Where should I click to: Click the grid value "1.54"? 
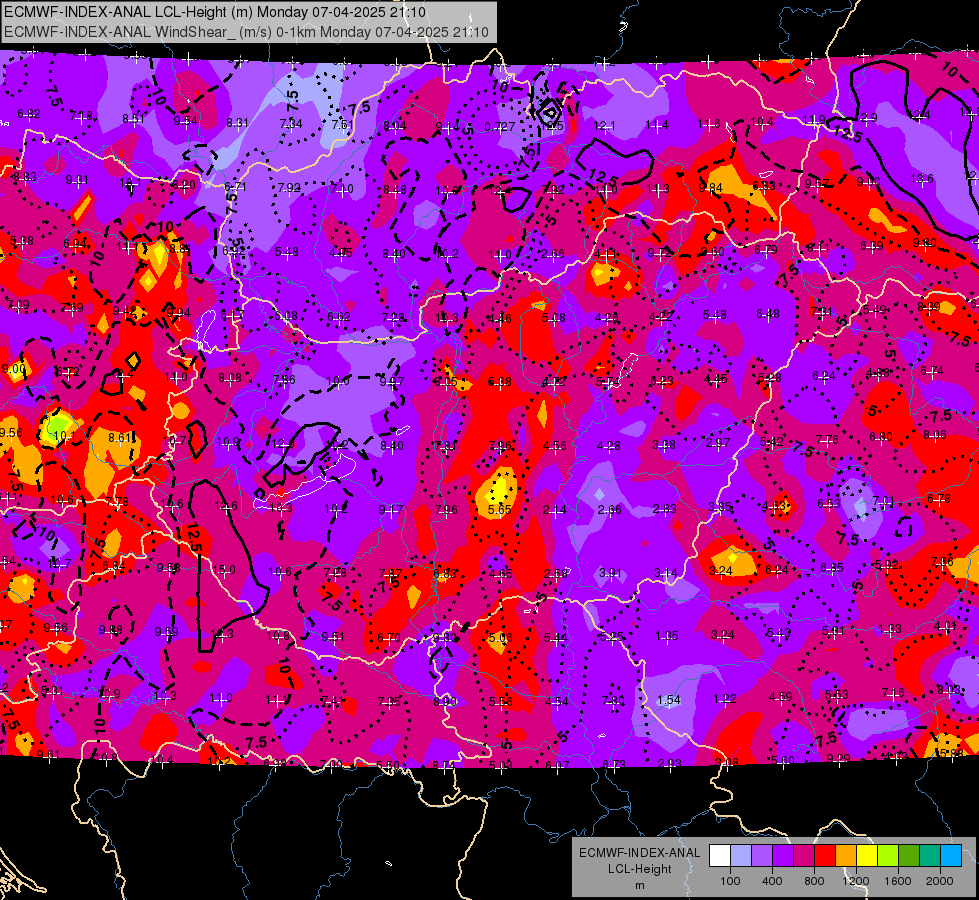[x=669, y=700]
